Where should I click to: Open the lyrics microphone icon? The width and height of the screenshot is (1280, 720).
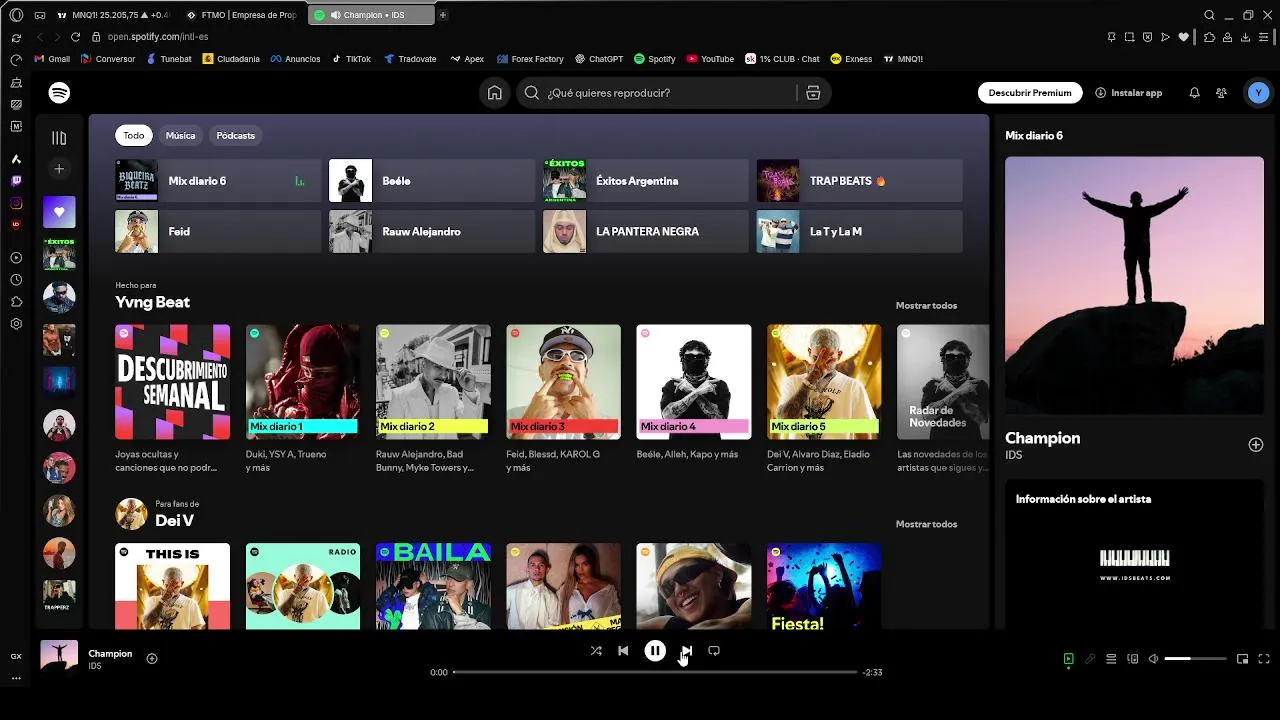point(1090,659)
